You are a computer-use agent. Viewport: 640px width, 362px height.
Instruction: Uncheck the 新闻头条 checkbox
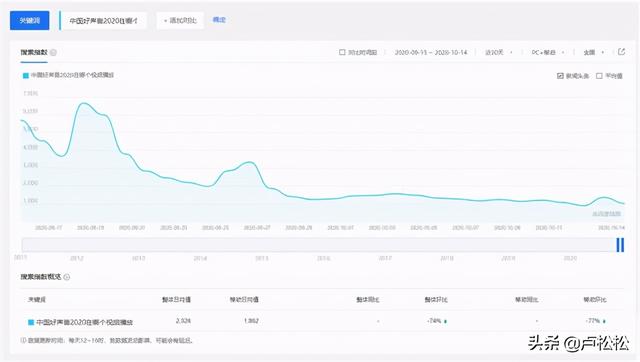pyautogui.click(x=560, y=76)
